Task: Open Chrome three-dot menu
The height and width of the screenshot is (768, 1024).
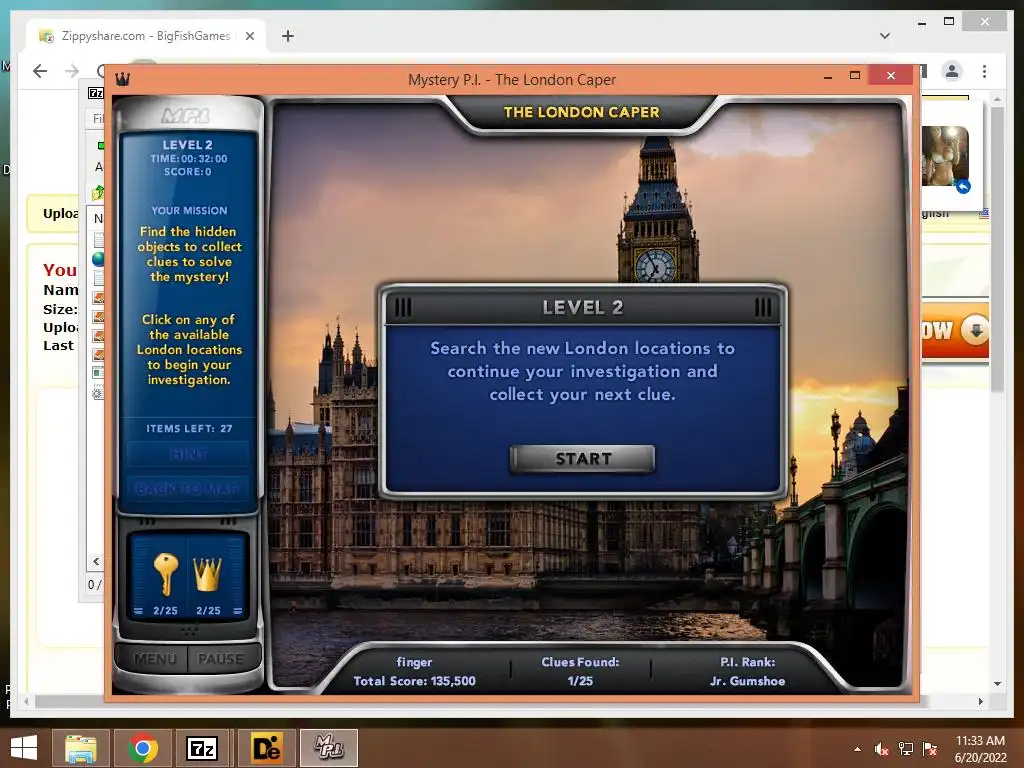Action: coord(984,71)
